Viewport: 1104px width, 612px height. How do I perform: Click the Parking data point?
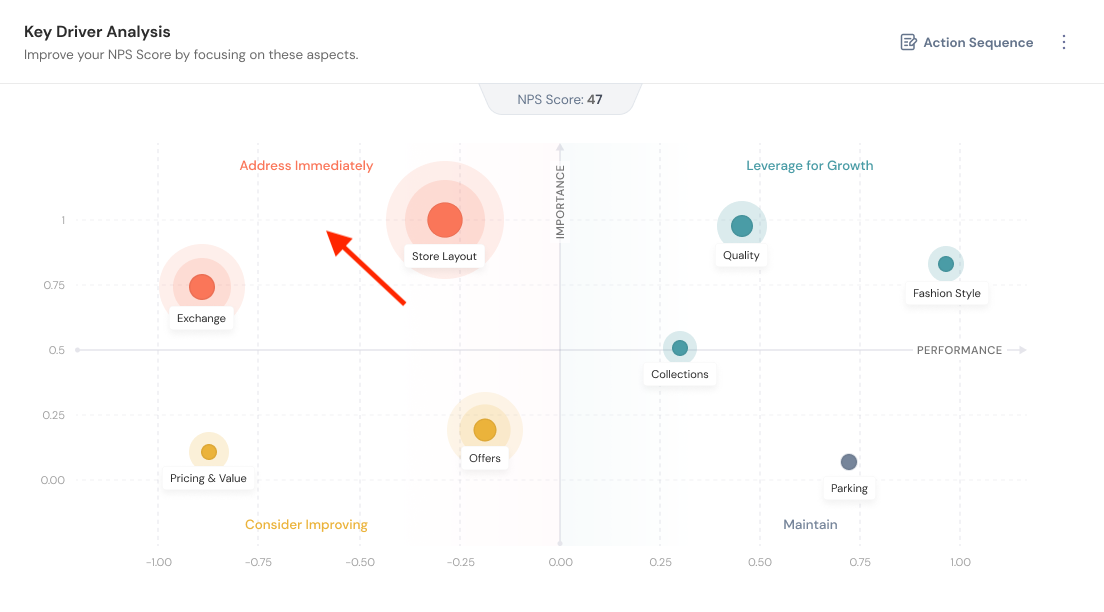click(x=849, y=462)
